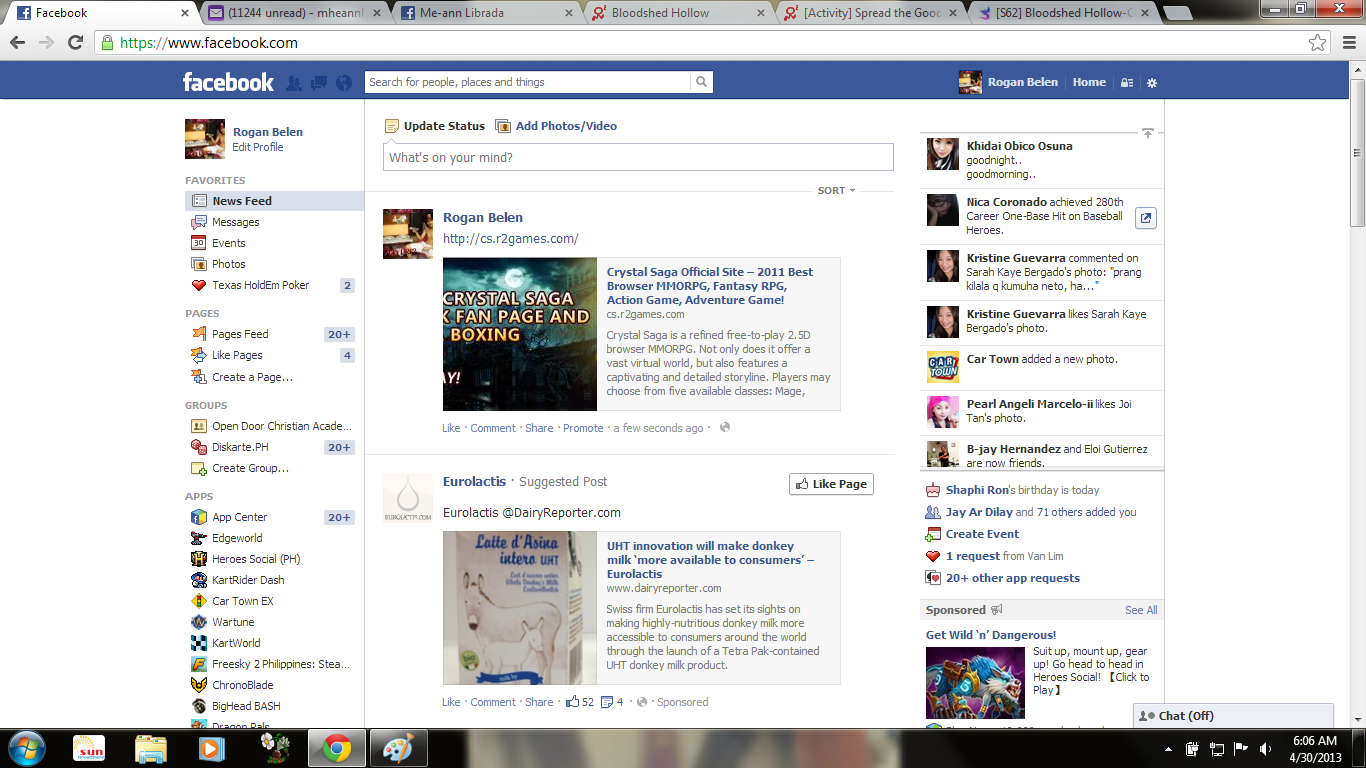Click the Promote link under Rogan's post

[x=583, y=428]
